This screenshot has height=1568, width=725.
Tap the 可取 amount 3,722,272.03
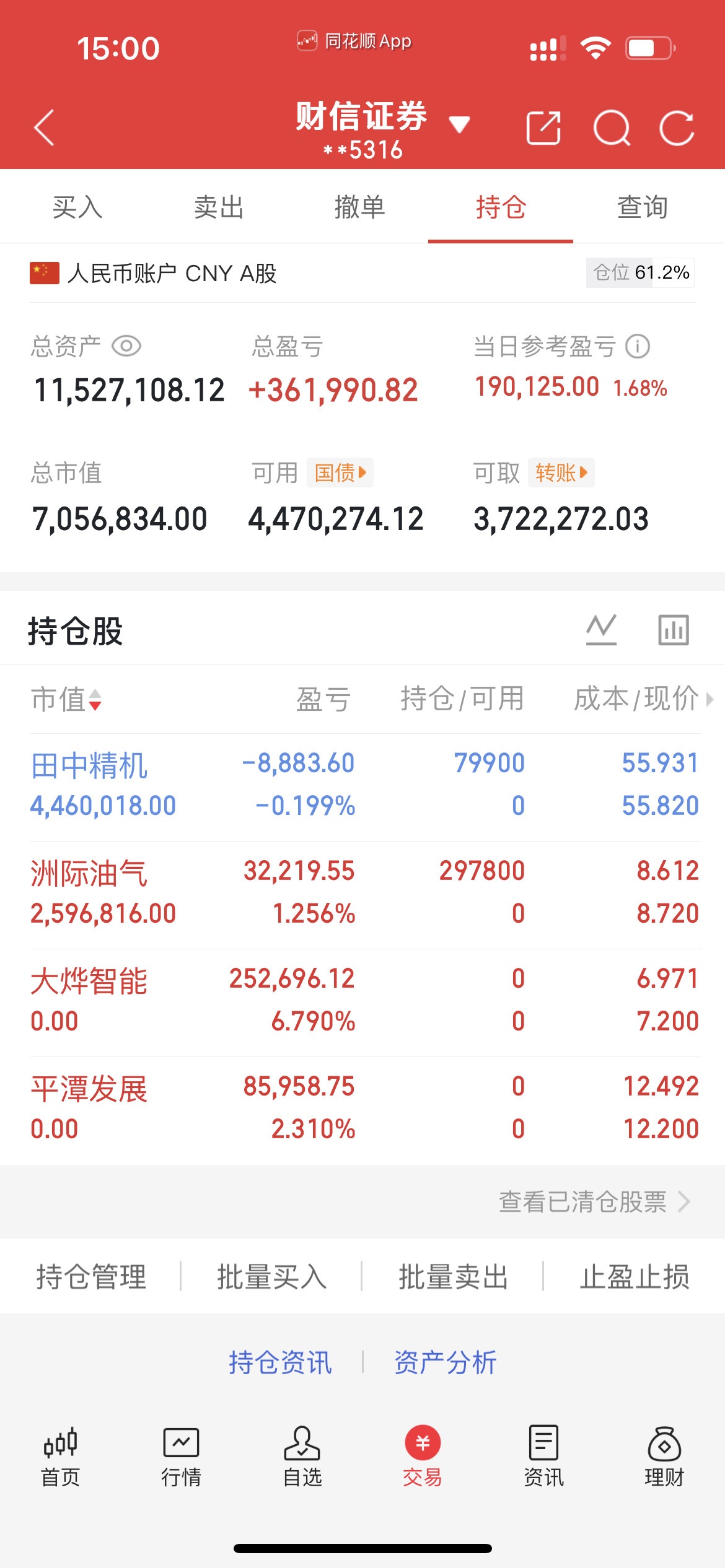click(561, 519)
